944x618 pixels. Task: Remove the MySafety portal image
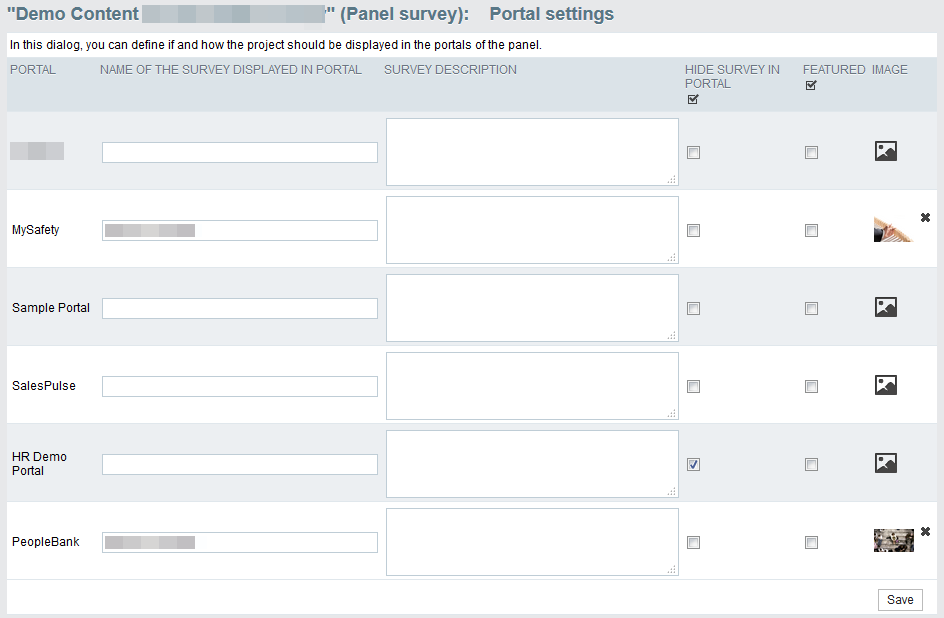(925, 217)
